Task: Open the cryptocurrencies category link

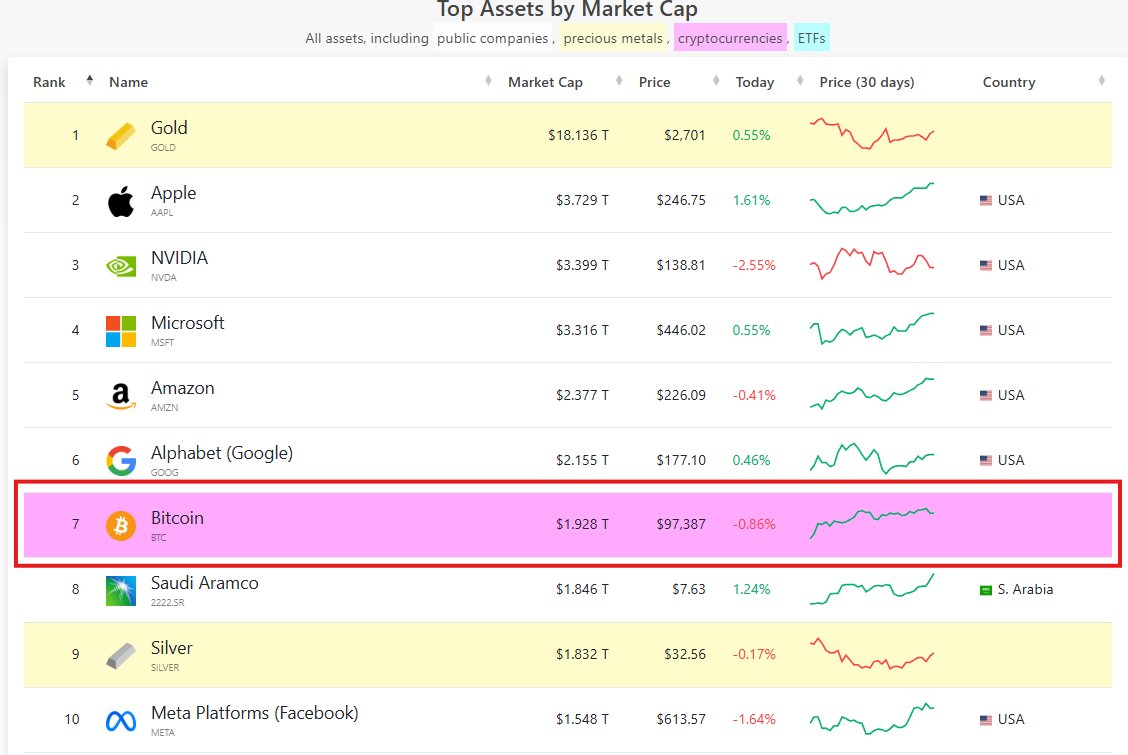Action: (x=729, y=38)
